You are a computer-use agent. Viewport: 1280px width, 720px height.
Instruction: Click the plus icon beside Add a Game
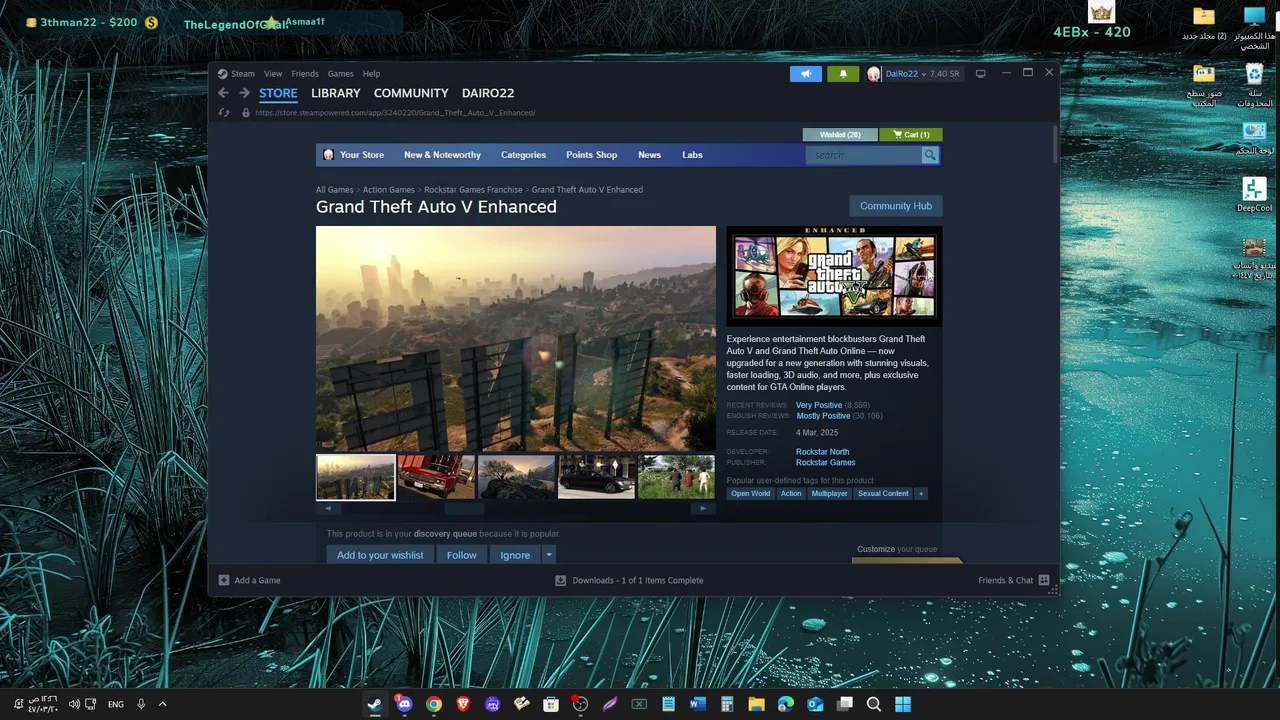(224, 580)
